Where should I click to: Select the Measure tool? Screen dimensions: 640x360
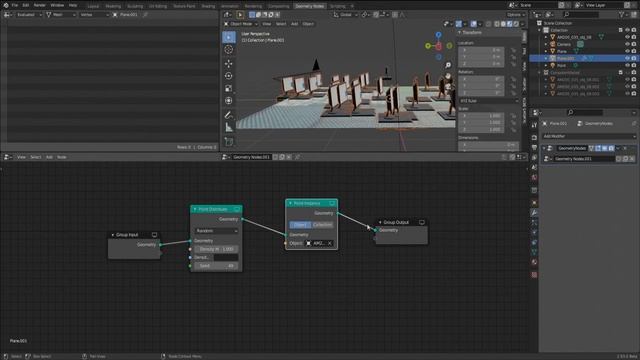229,128
